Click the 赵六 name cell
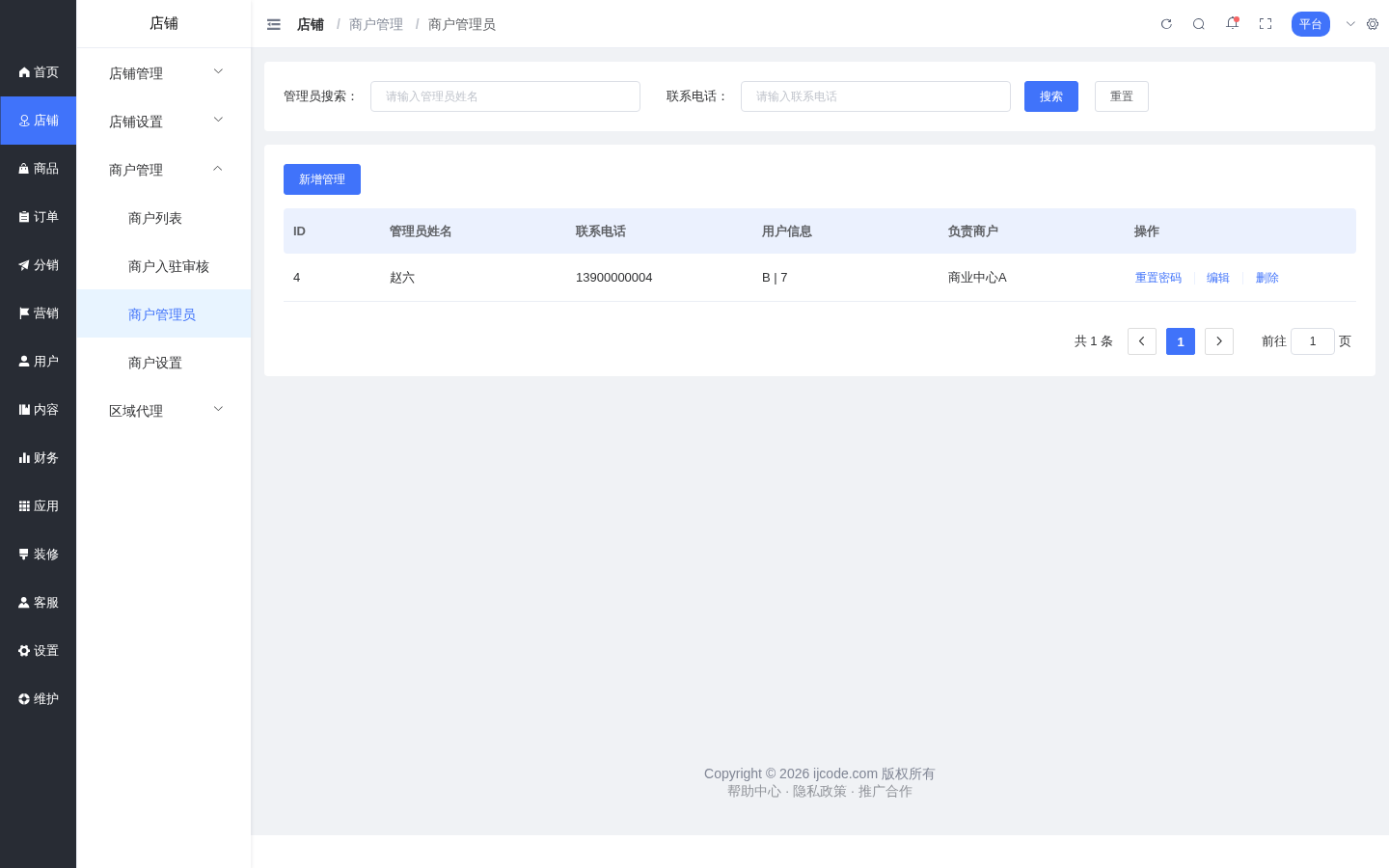 (x=402, y=278)
